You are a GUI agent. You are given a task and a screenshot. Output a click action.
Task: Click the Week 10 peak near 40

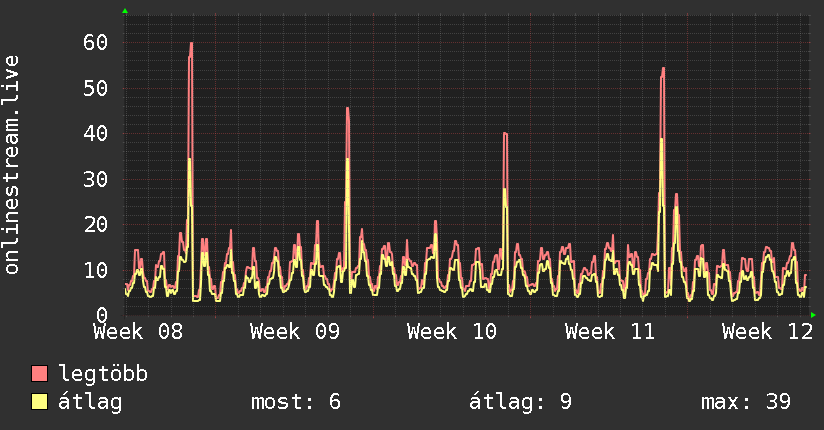[505, 134]
